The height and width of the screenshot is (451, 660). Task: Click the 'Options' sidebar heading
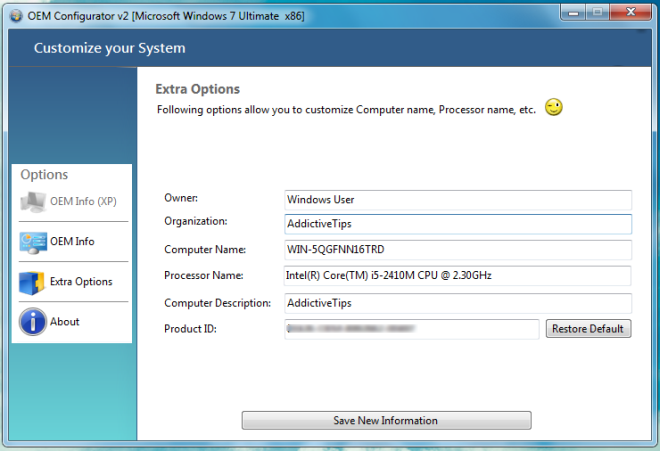point(44,174)
